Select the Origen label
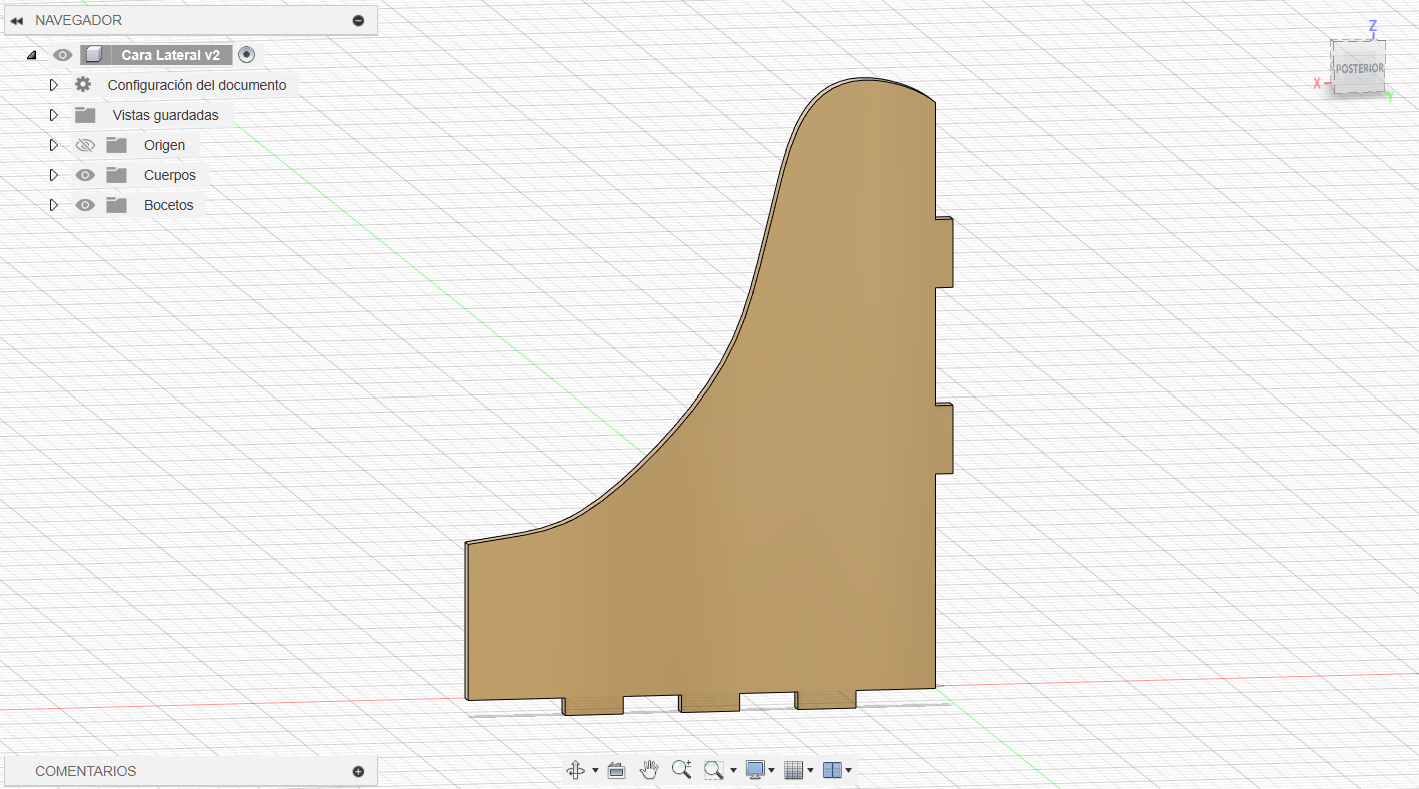The height and width of the screenshot is (789, 1419). coord(165,145)
